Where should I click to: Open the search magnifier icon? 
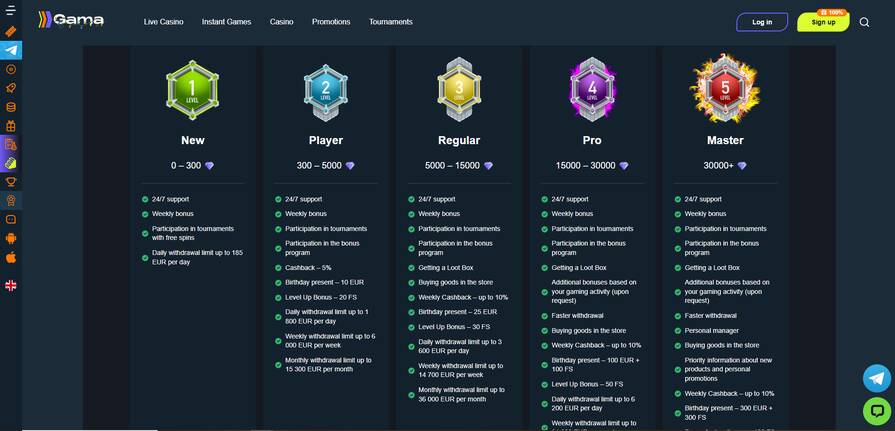coord(864,22)
